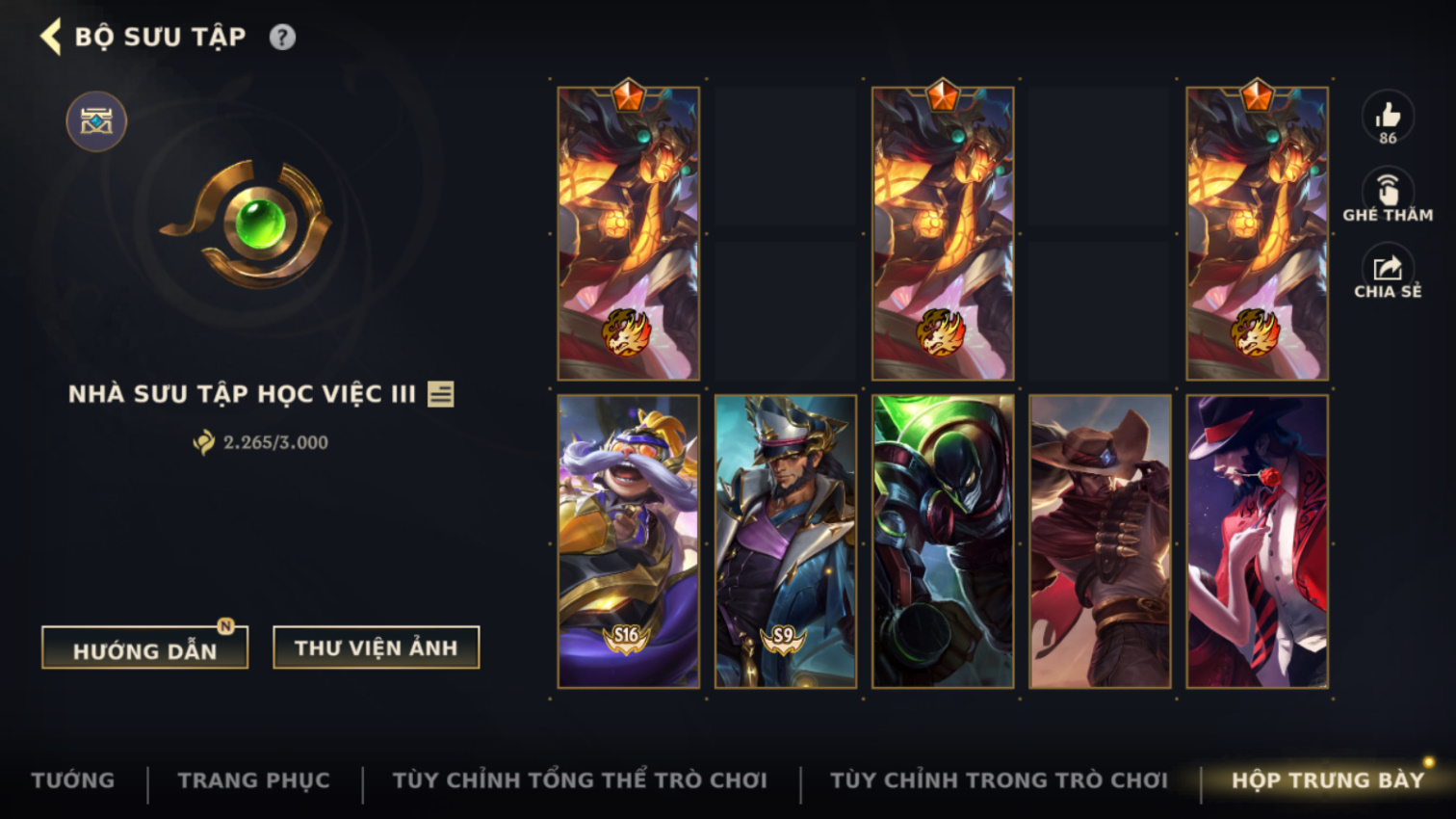Switch to the Trang Phục tab

[253, 780]
